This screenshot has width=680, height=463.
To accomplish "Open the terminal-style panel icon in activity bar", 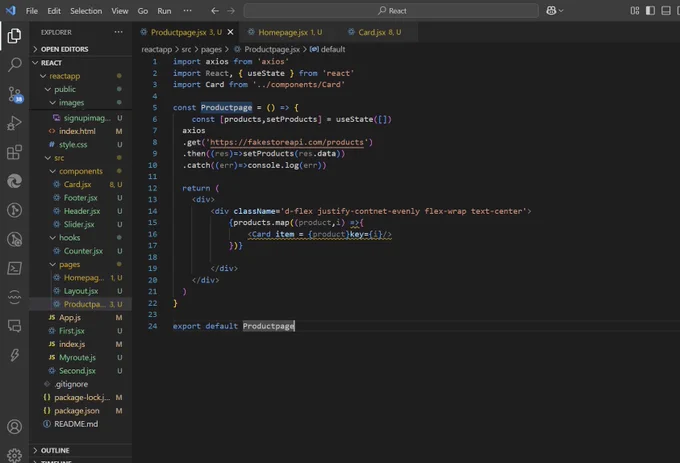I will (14, 268).
